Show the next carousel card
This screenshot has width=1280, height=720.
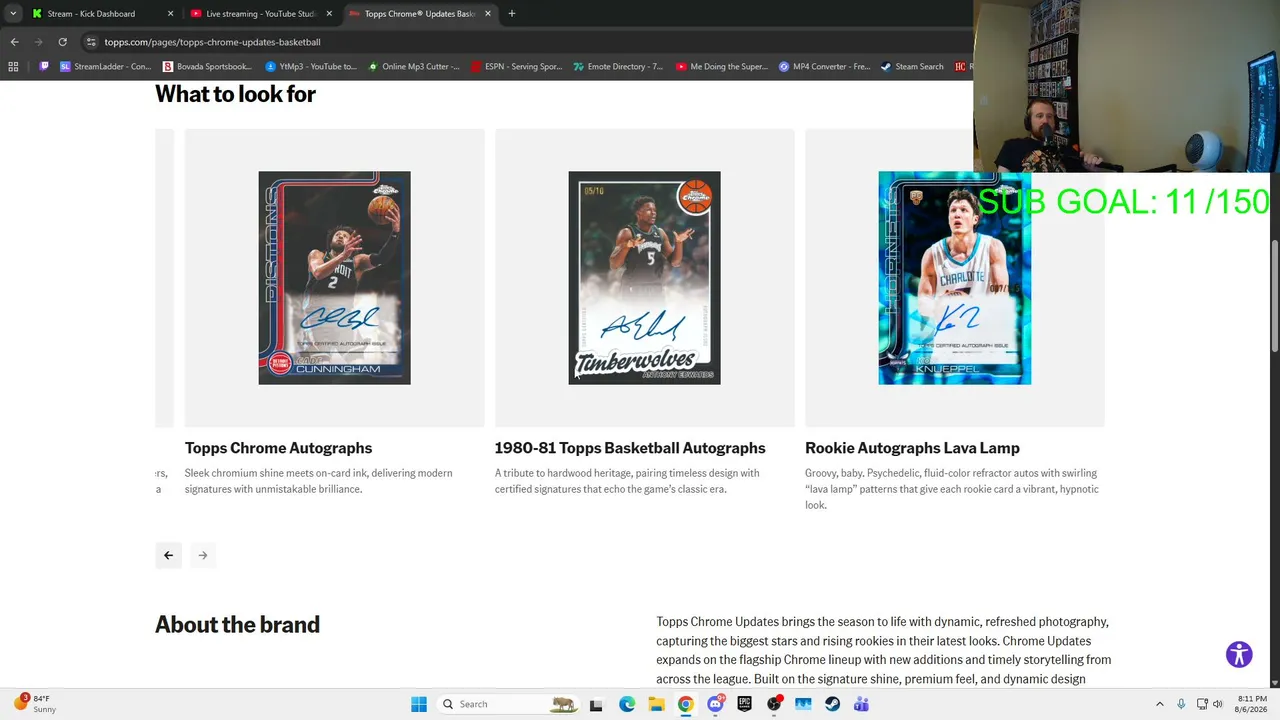pyautogui.click(x=203, y=555)
